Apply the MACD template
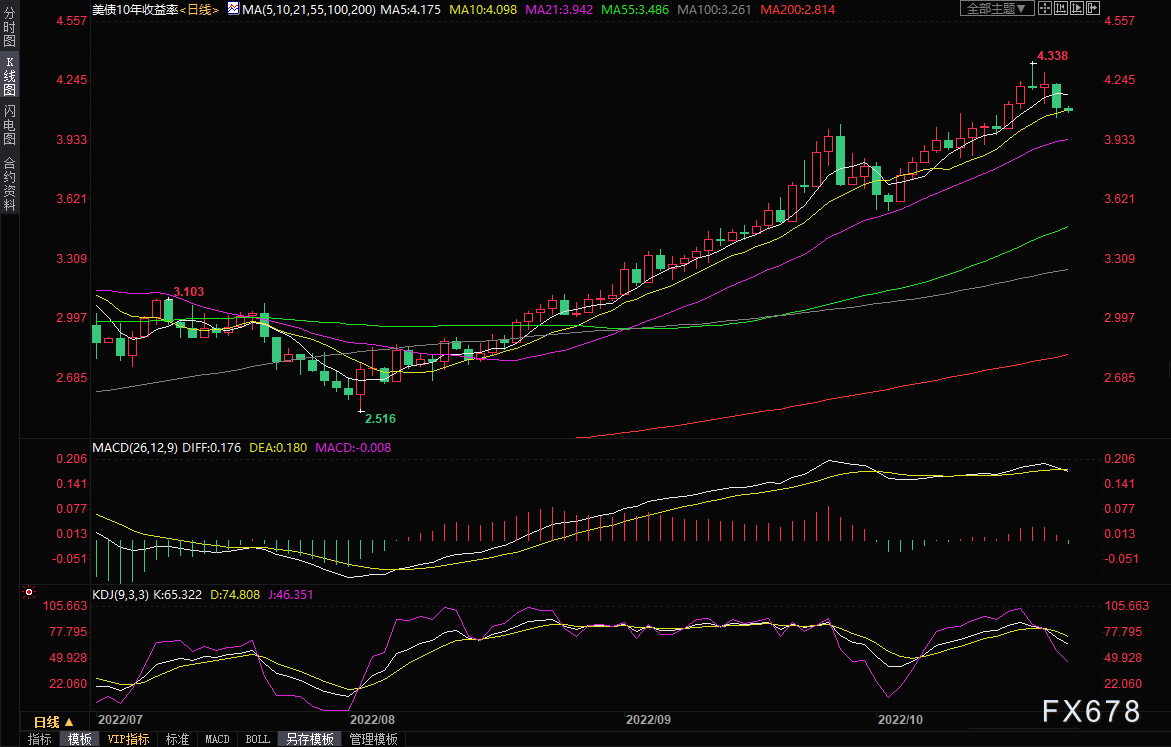Viewport: 1171px width, 747px height. 217,739
